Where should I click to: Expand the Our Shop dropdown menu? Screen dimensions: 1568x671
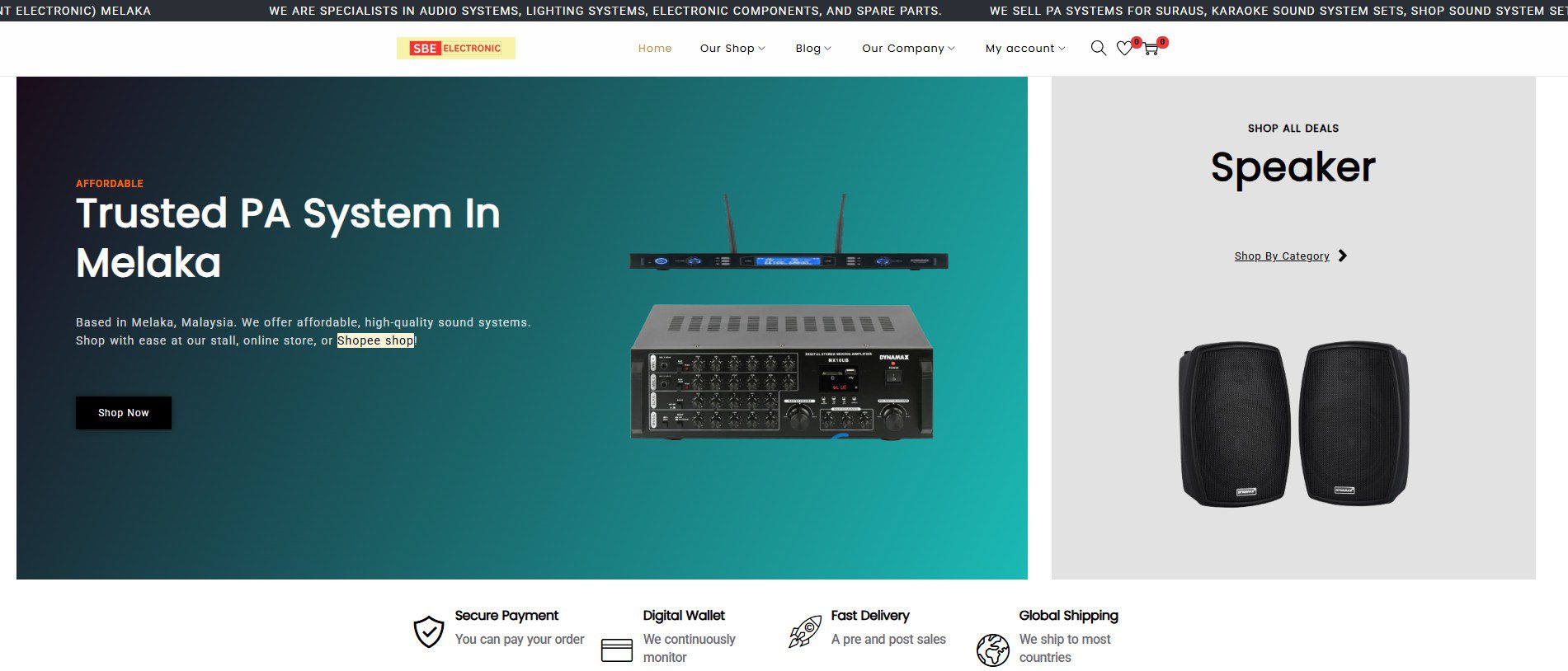732,49
